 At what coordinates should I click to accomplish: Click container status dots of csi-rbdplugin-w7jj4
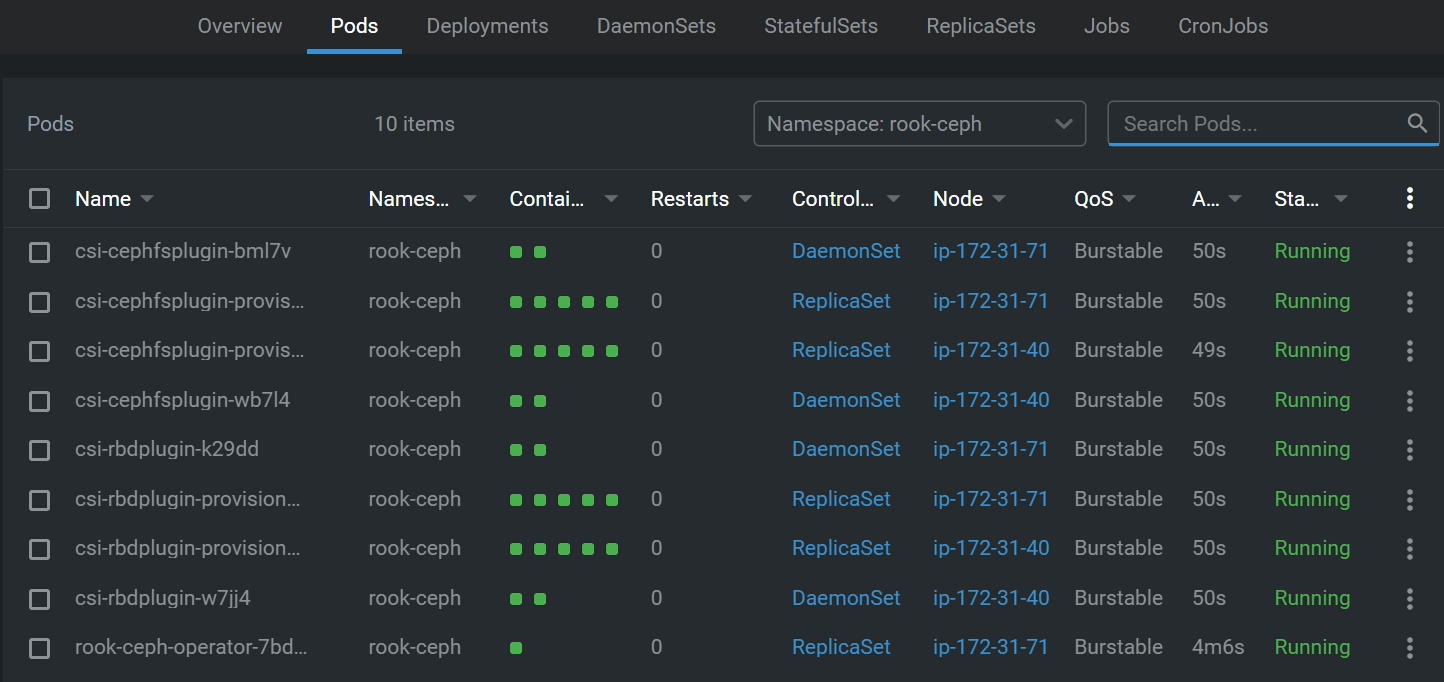coord(528,598)
